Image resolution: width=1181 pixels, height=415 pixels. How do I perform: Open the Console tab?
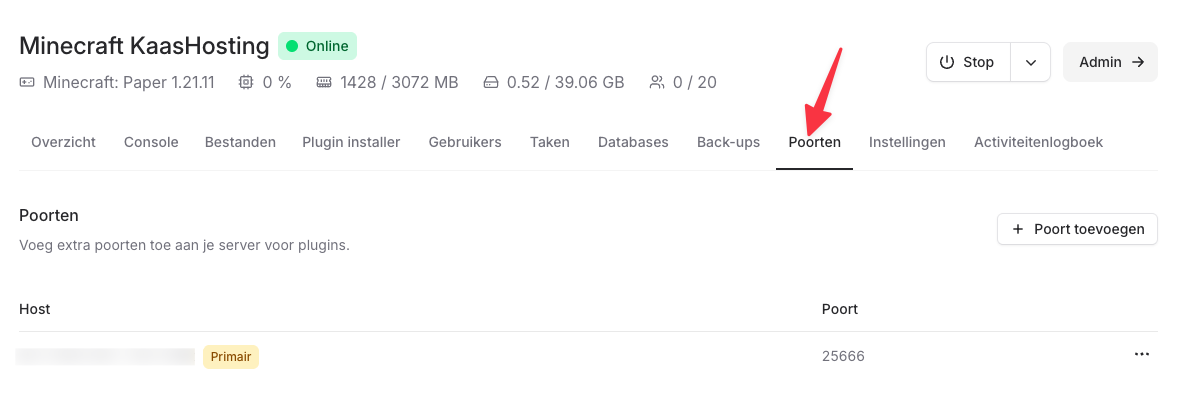(151, 142)
